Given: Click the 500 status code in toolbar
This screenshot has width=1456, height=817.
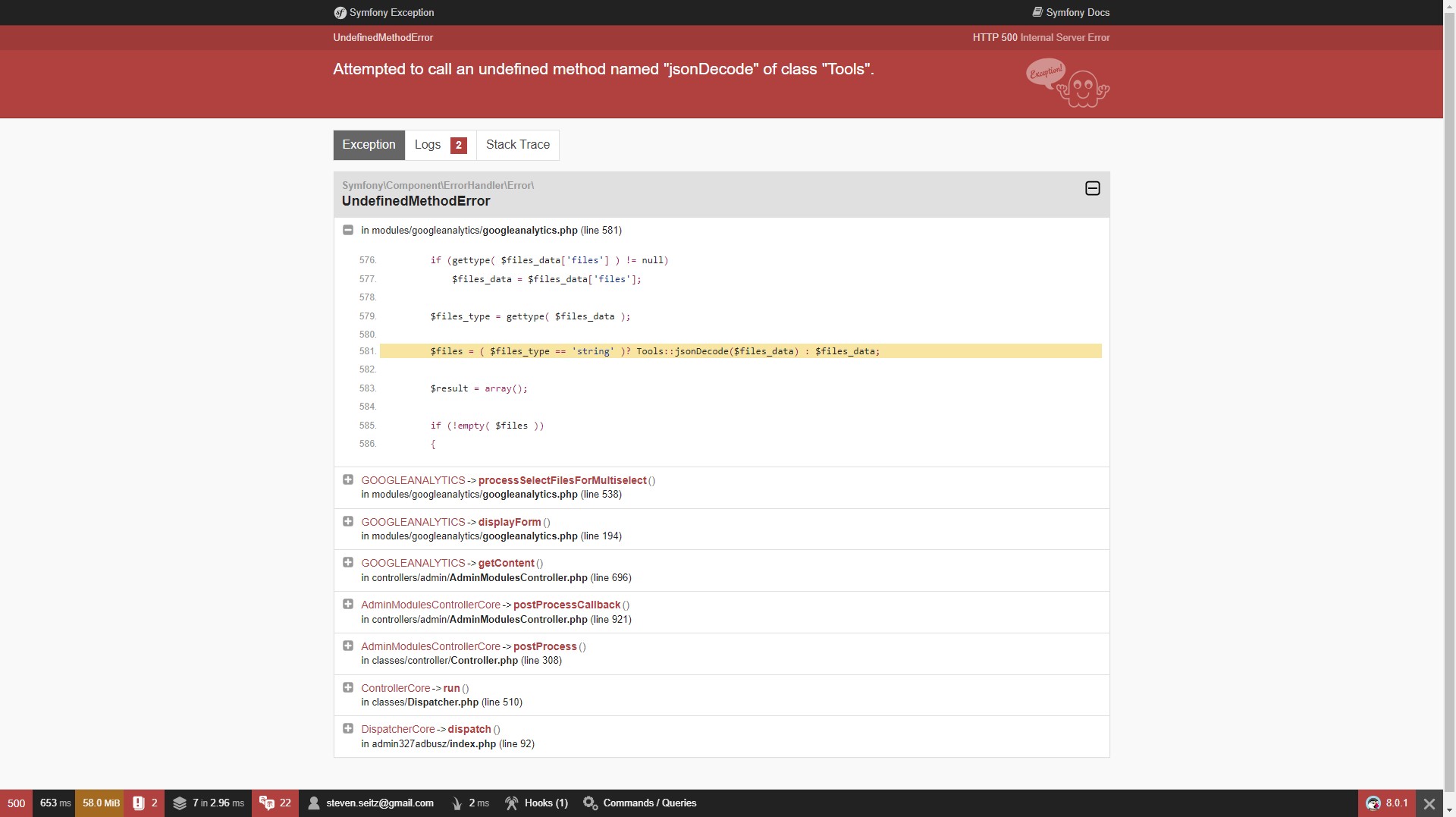Looking at the screenshot, I should [16, 803].
